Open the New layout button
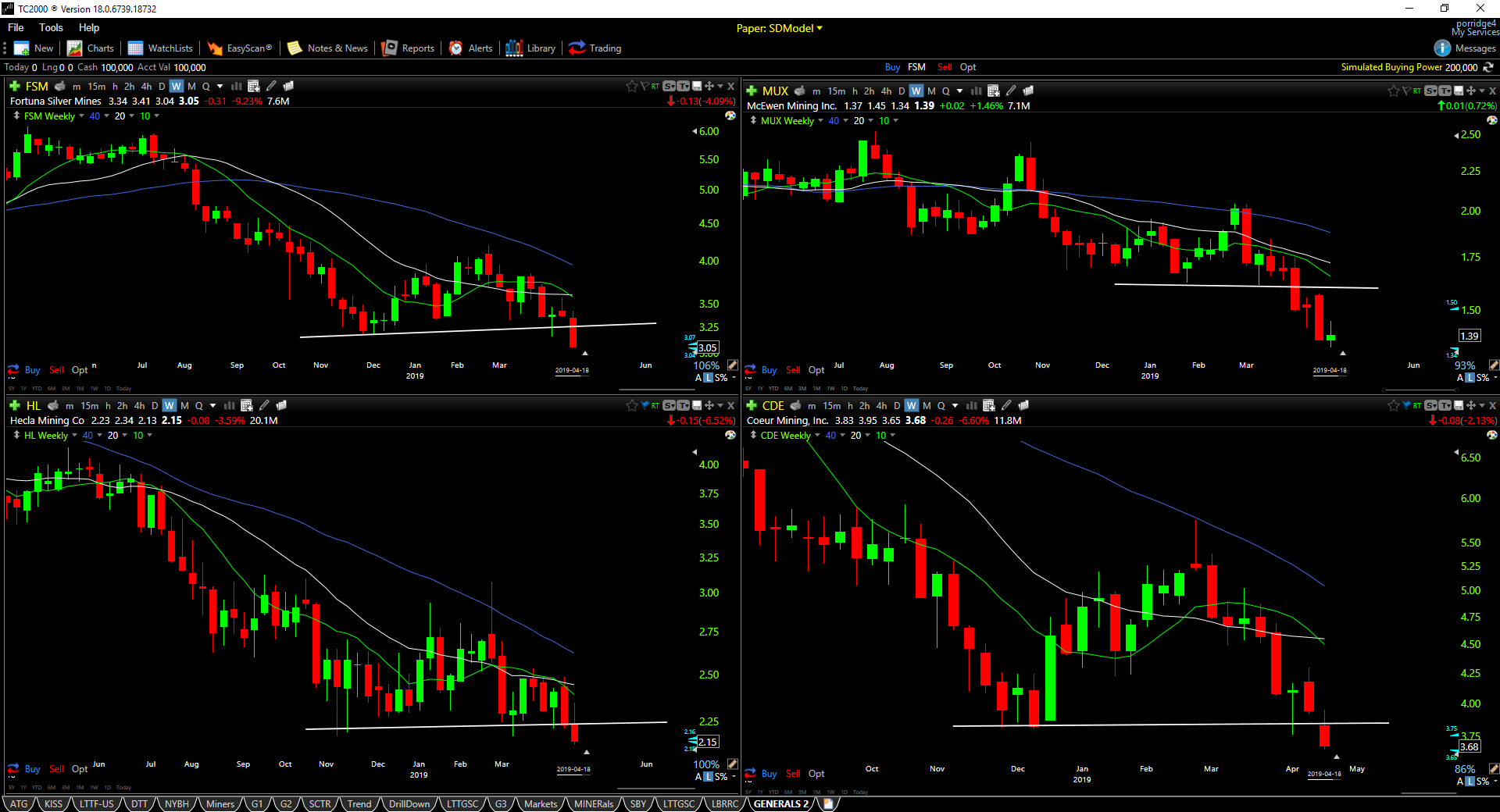Viewport: 1500px width, 812px height. tap(34, 48)
